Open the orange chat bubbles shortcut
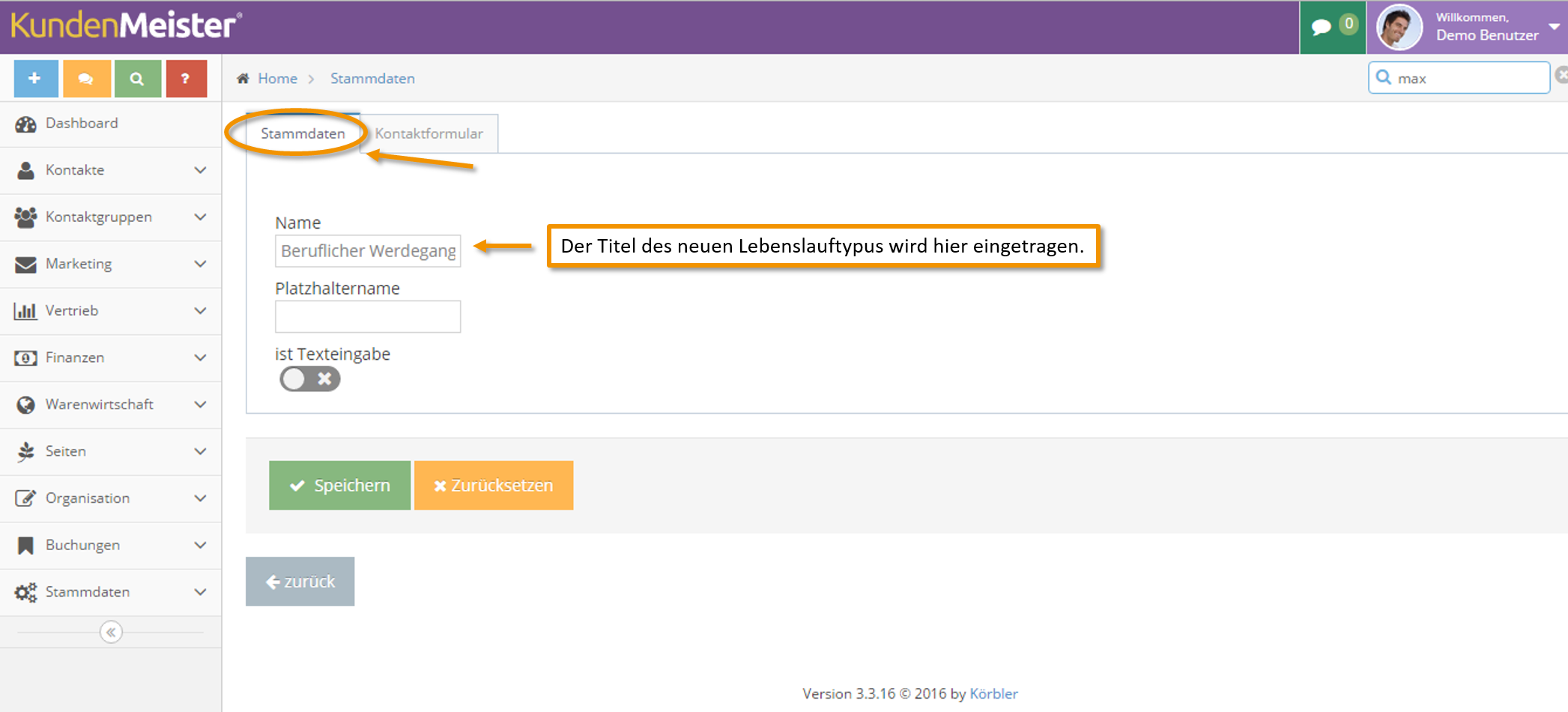Image resolution: width=1568 pixels, height=712 pixels. (x=86, y=79)
